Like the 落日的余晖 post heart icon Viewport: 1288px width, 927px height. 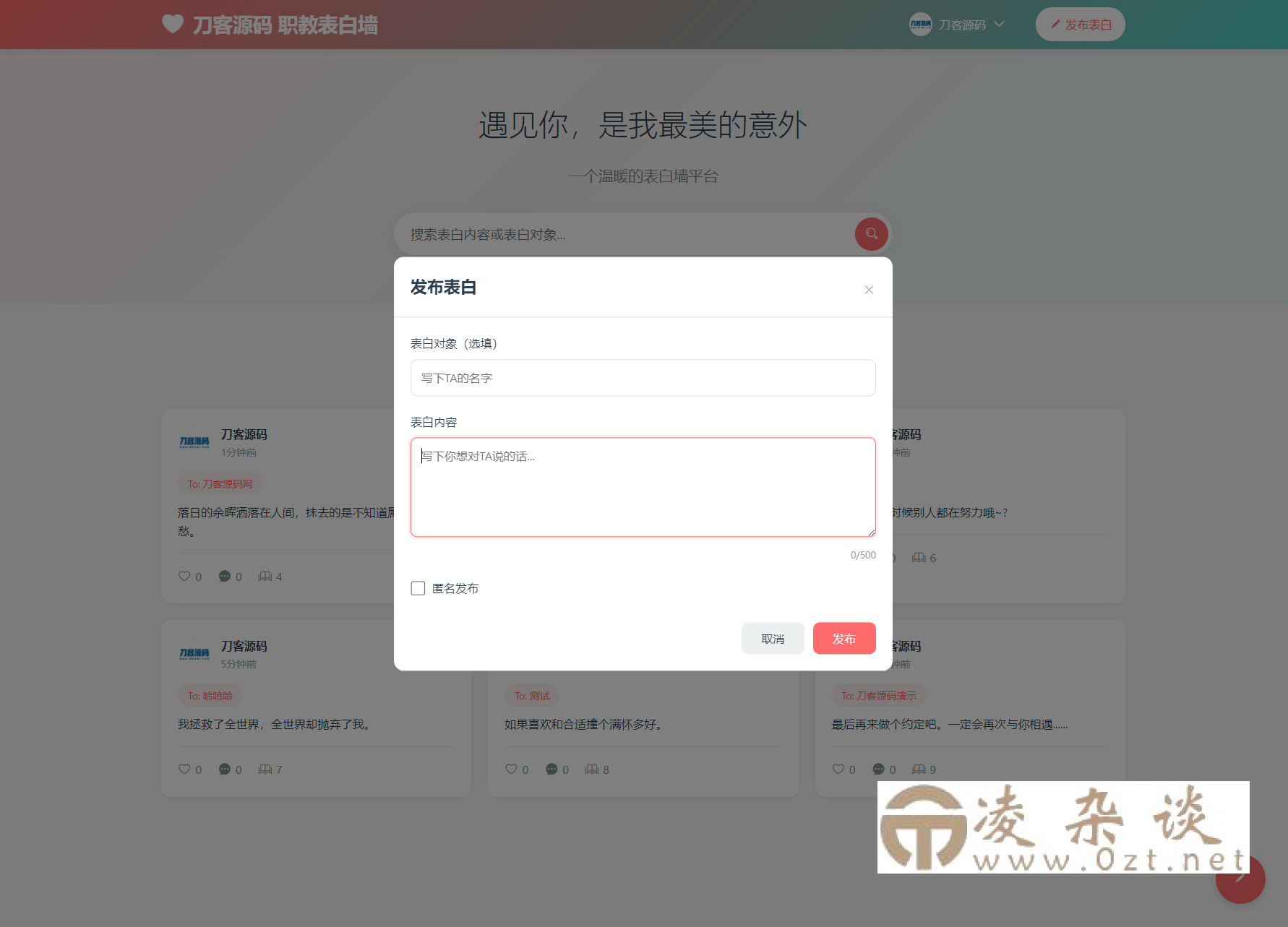coord(184,576)
